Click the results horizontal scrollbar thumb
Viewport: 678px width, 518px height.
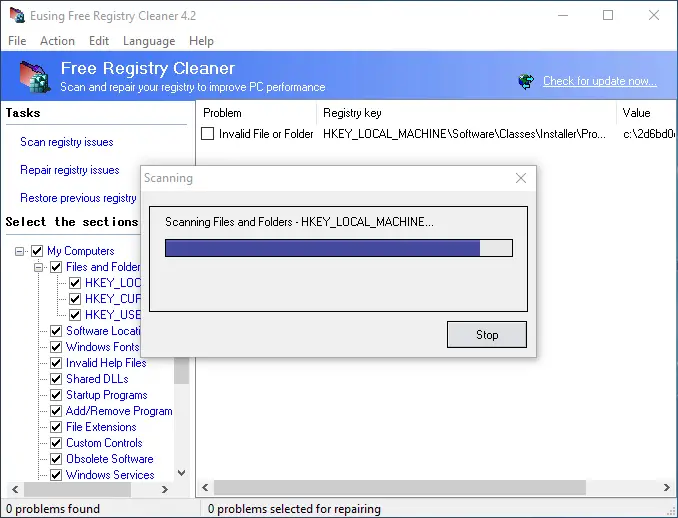click(400, 488)
